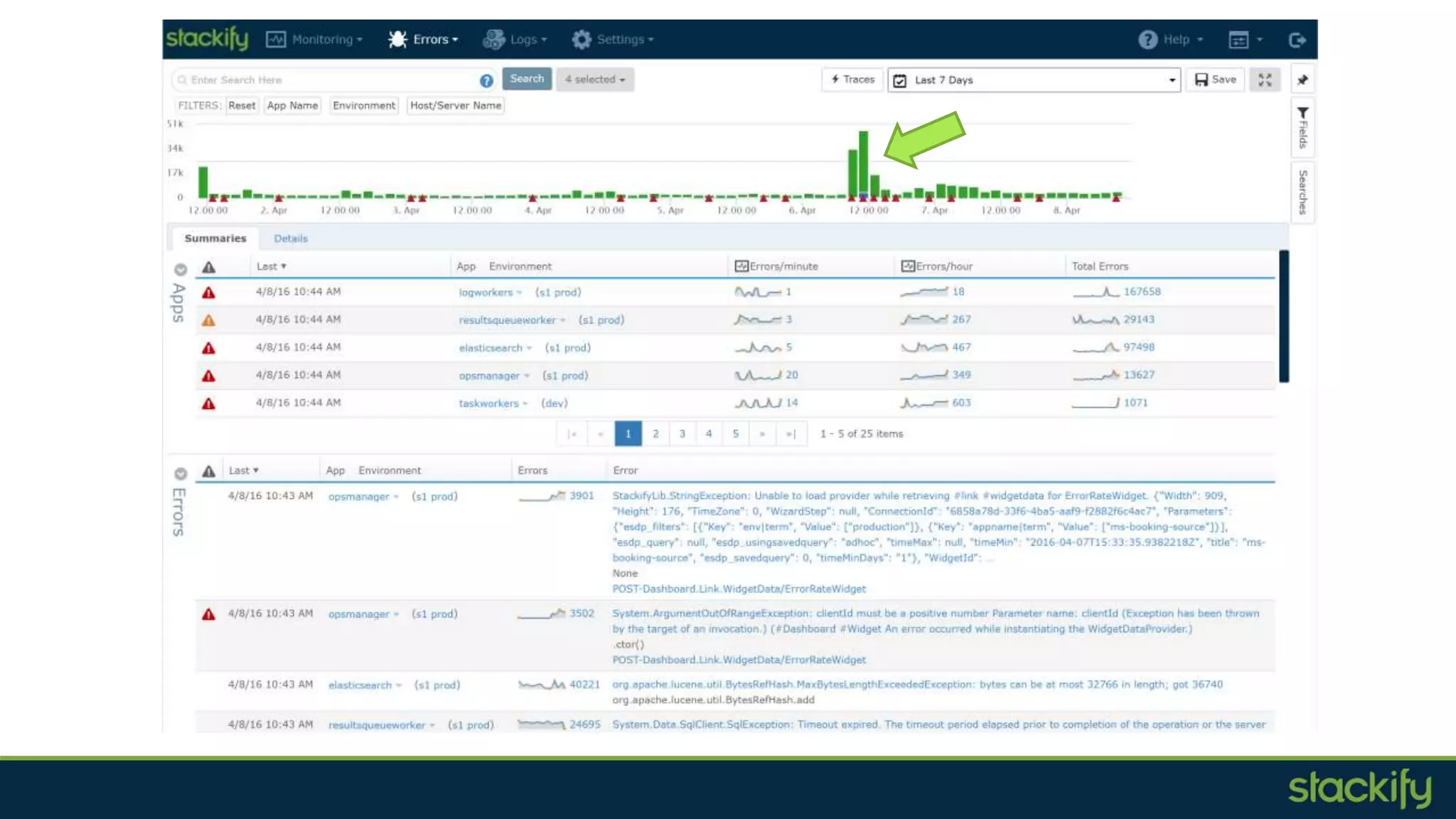
Task: Click the blue Search button
Action: [x=527, y=79]
